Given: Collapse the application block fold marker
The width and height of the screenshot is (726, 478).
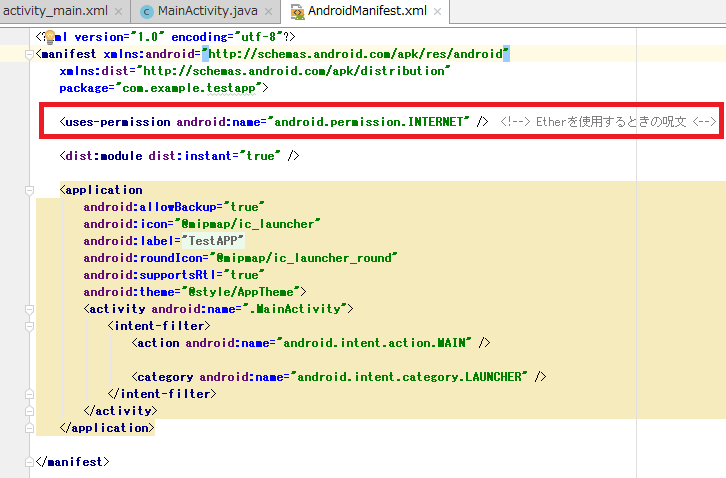Looking at the screenshot, I should 30,190.
